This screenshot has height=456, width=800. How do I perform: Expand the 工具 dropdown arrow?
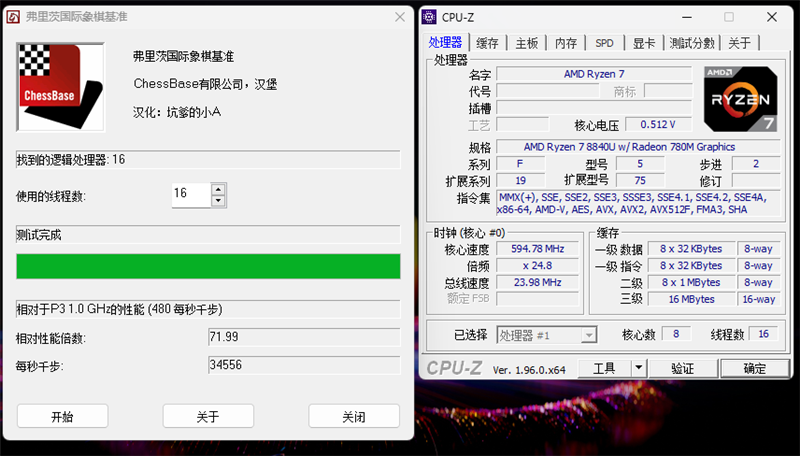coord(639,368)
